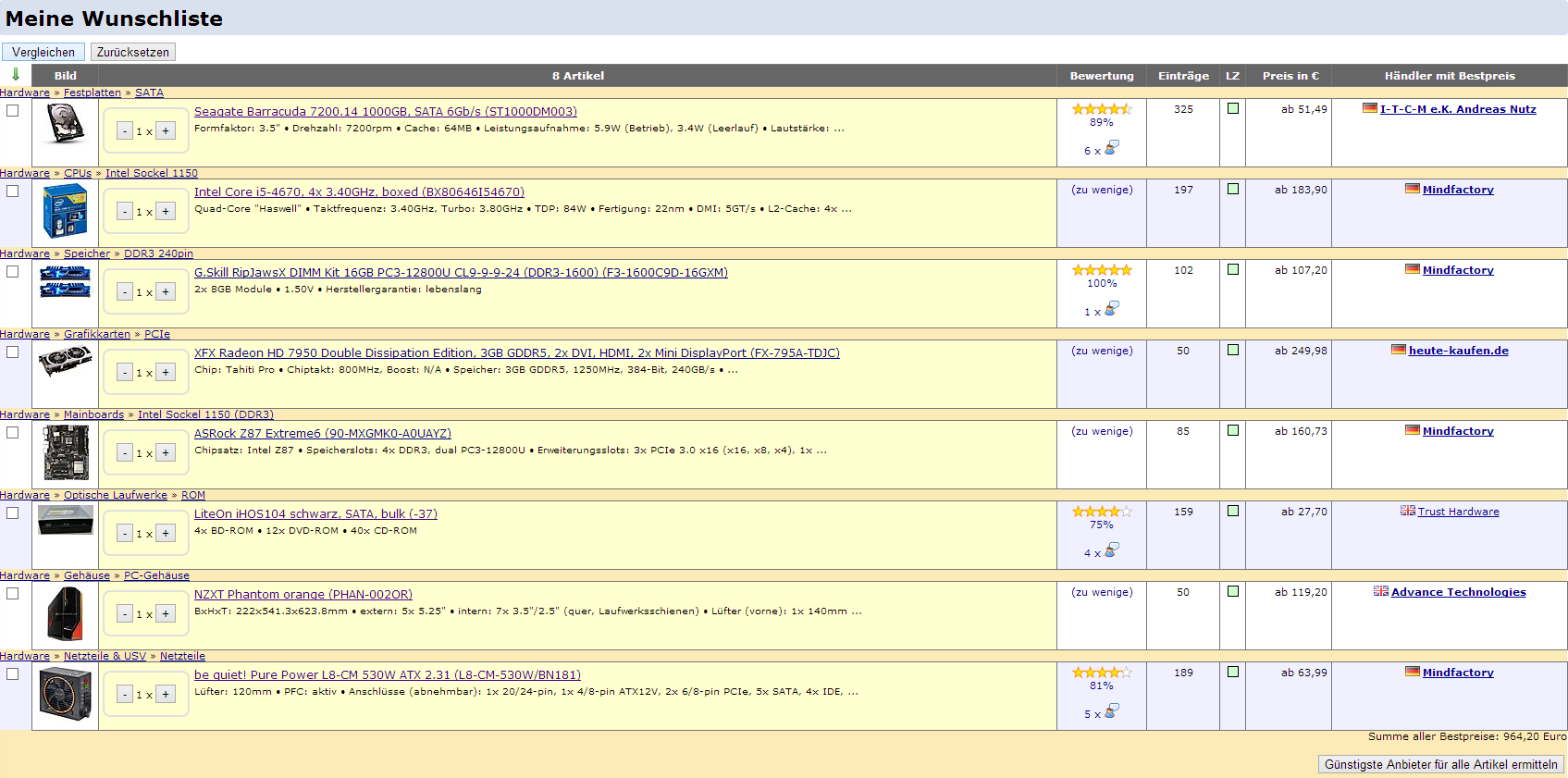Click the green down arrow sort icon
This screenshot has width=1568, height=778.
coord(16,75)
